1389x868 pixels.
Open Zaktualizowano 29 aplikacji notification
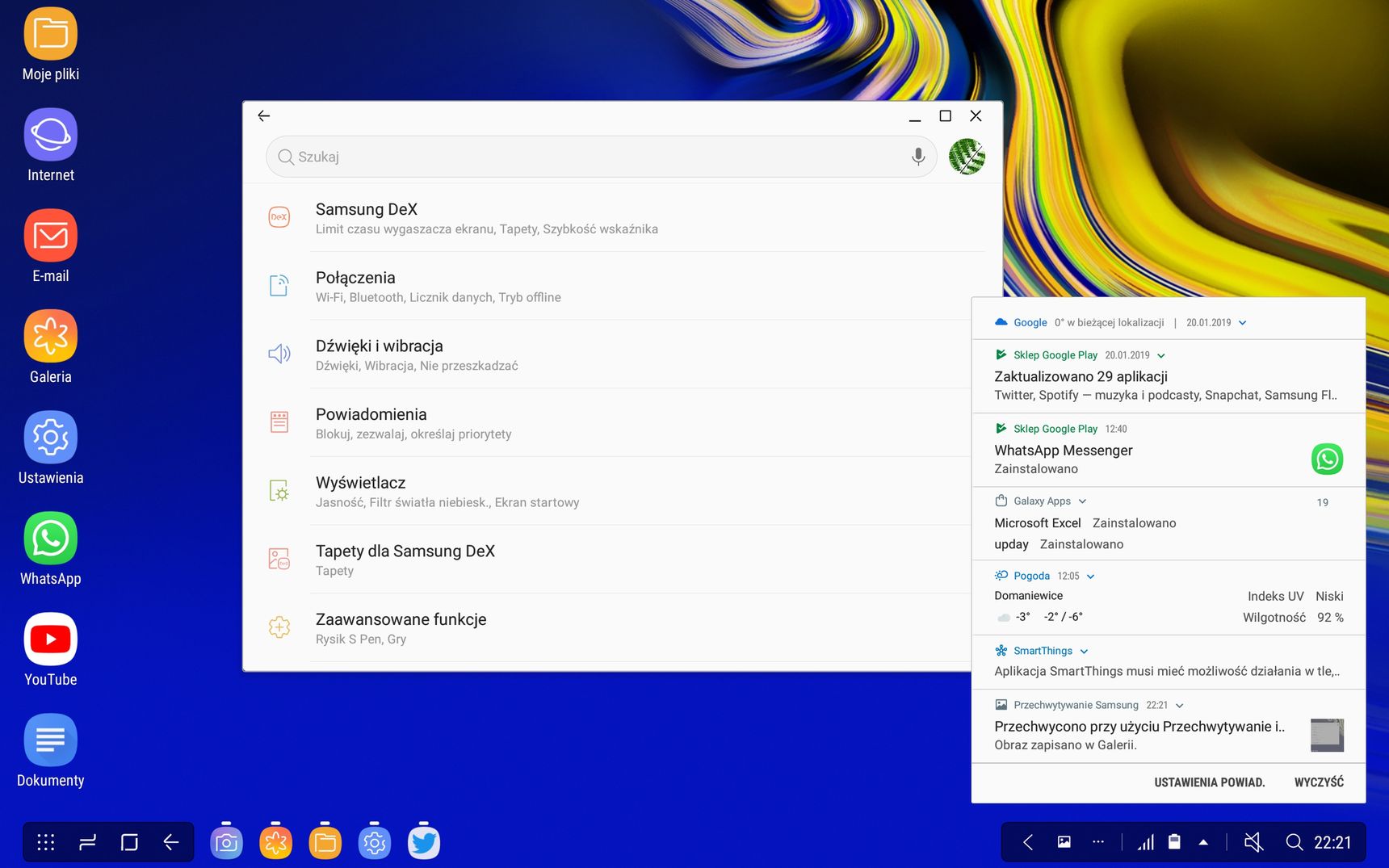[1168, 377]
